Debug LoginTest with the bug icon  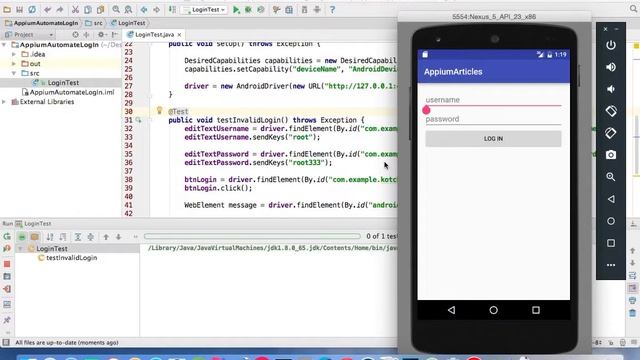click(248, 9)
